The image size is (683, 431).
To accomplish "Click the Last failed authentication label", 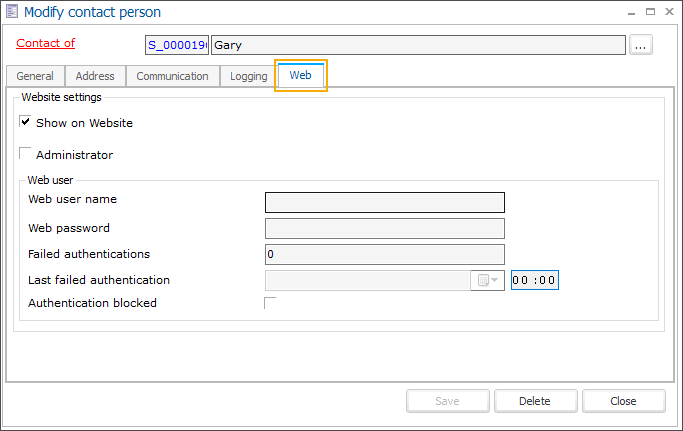I will pyautogui.click(x=99, y=280).
